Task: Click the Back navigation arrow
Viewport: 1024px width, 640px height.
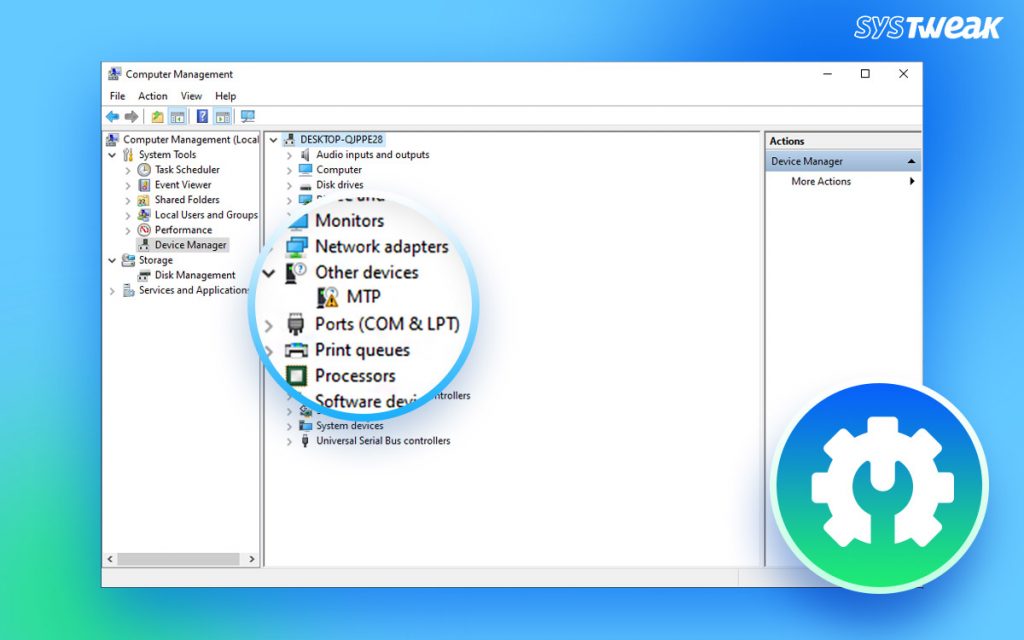Action: click(113, 116)
